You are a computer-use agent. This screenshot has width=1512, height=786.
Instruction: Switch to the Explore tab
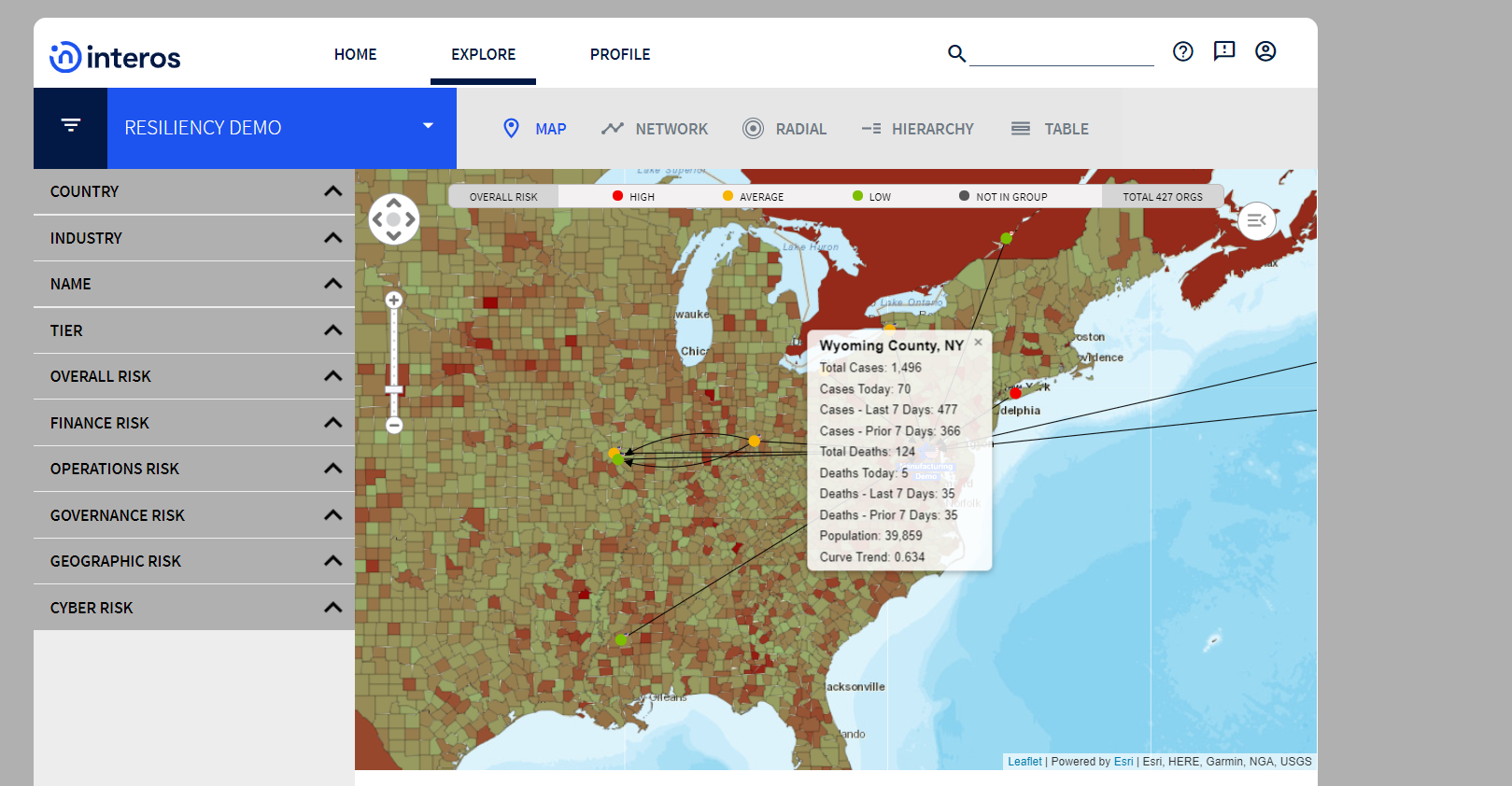483,54
